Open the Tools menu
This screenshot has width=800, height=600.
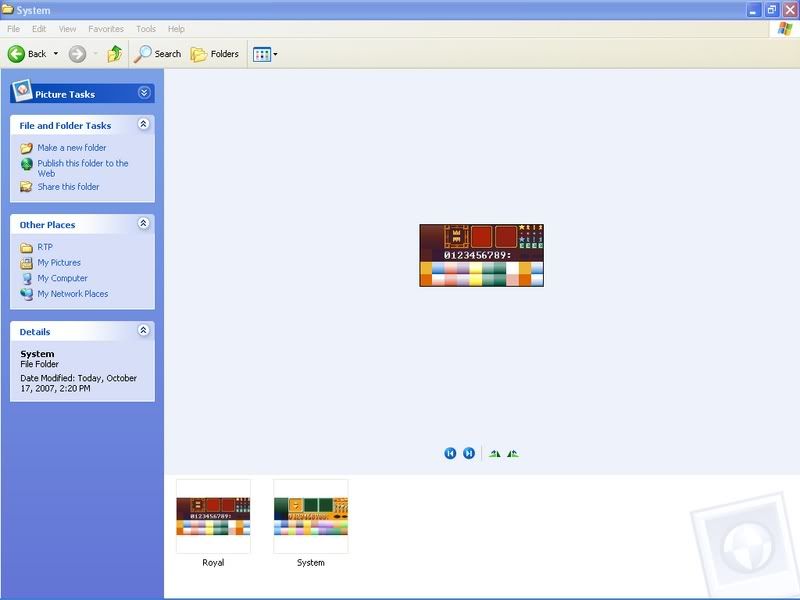click(x=146, y=29)
